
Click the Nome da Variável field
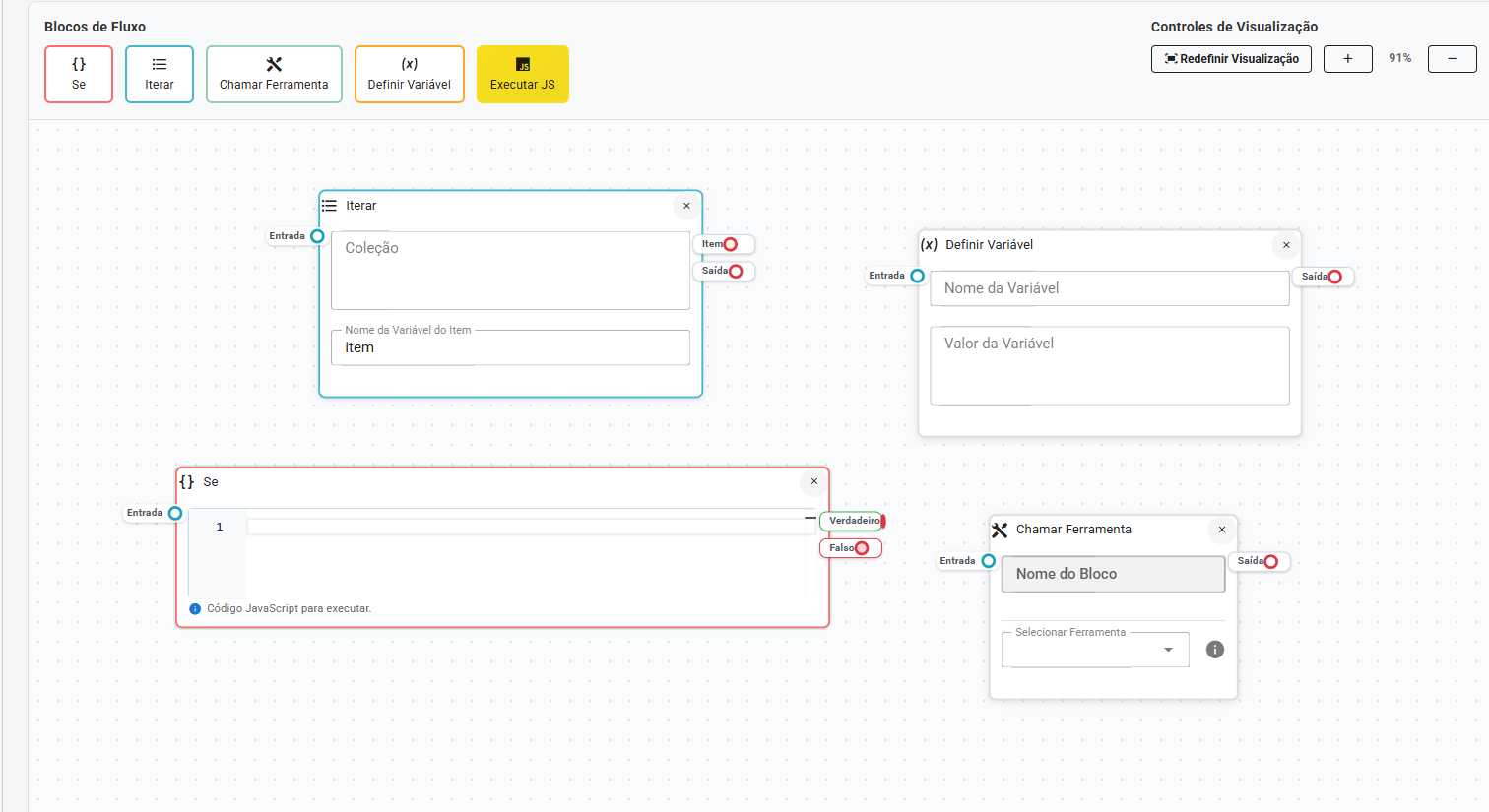pos(1109,288)
